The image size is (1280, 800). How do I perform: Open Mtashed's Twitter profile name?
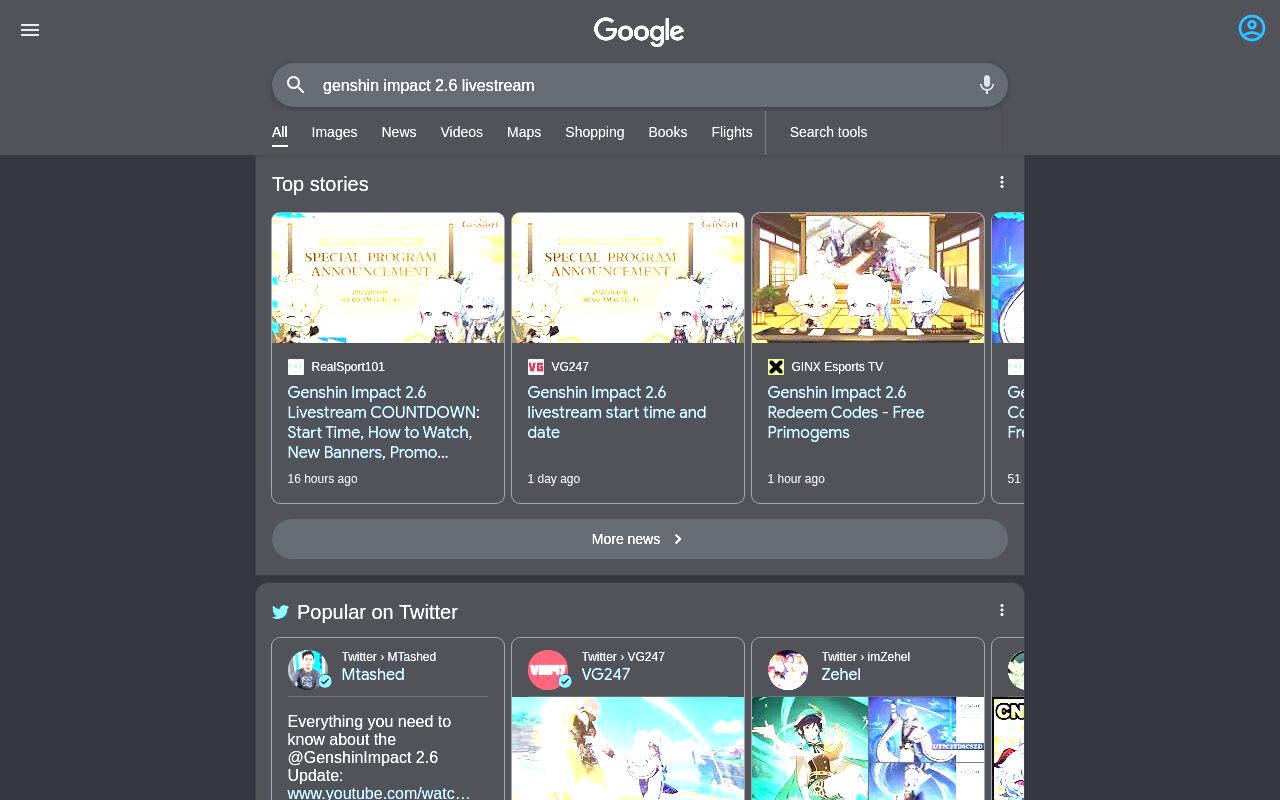click(x=373, y=675)
